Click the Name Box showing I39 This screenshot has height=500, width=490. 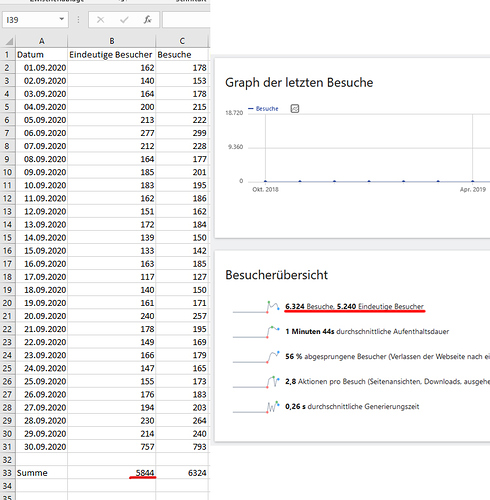pyautogui.click(x=35, y=20)
